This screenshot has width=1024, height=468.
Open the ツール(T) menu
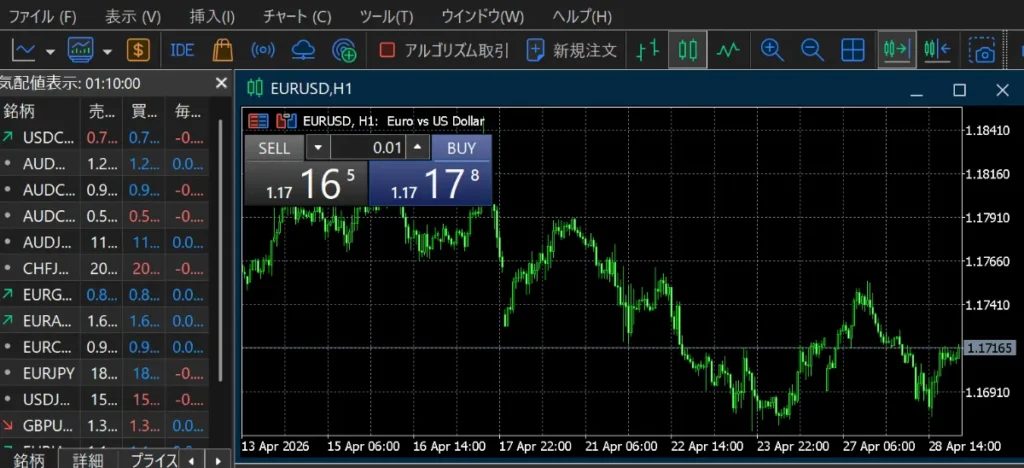[x=387, y=16]
